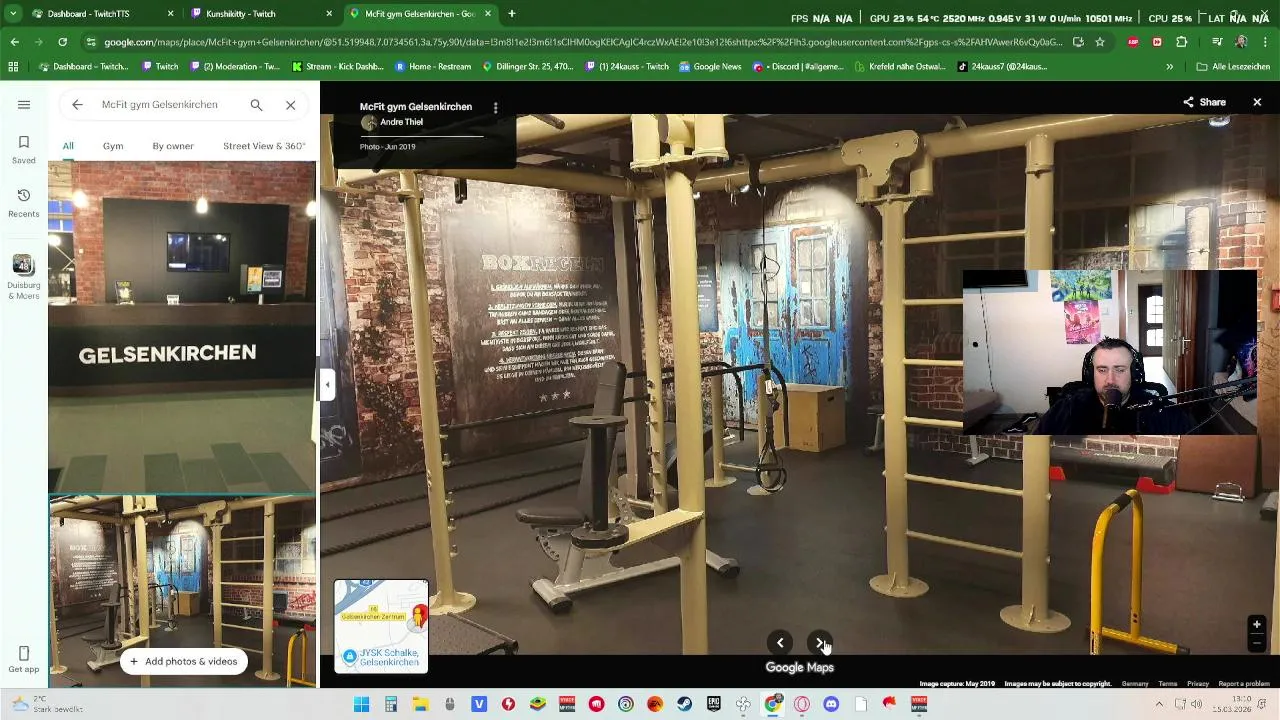Close the McFit gym Gelsenkirchen browser tab
1280x720 pixels.
pyautogui.click(x=488, y=14)
